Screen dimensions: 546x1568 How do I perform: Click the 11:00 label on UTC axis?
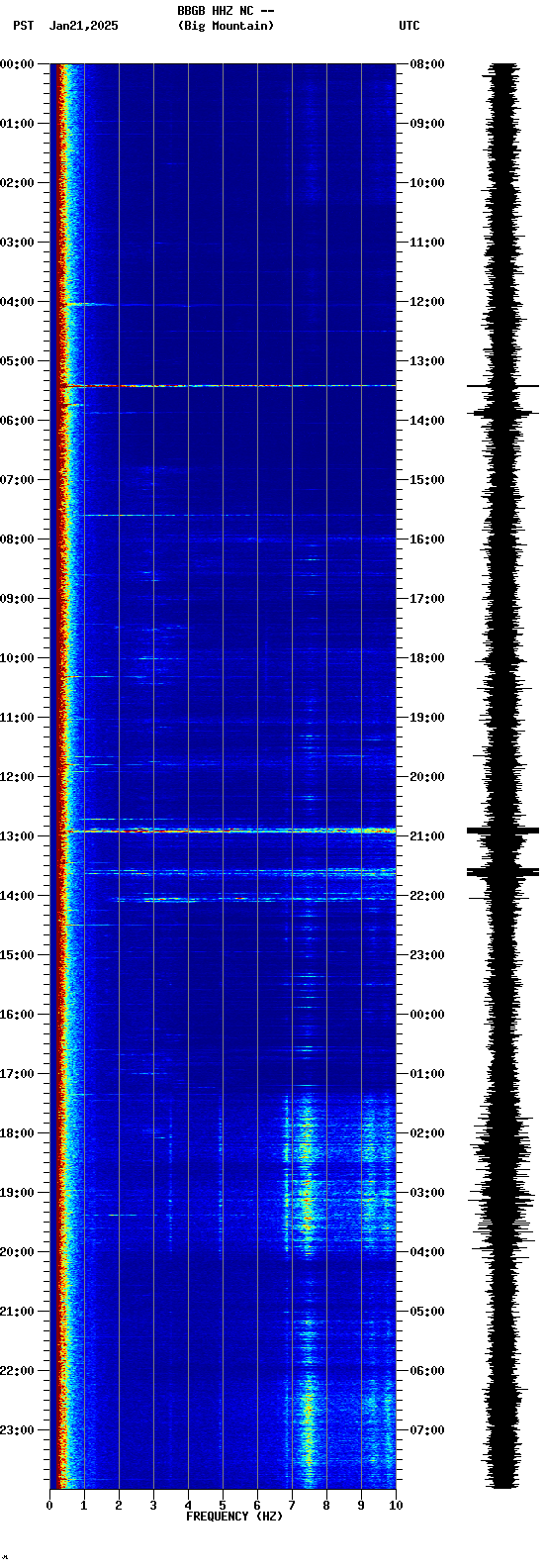point(427,243)
